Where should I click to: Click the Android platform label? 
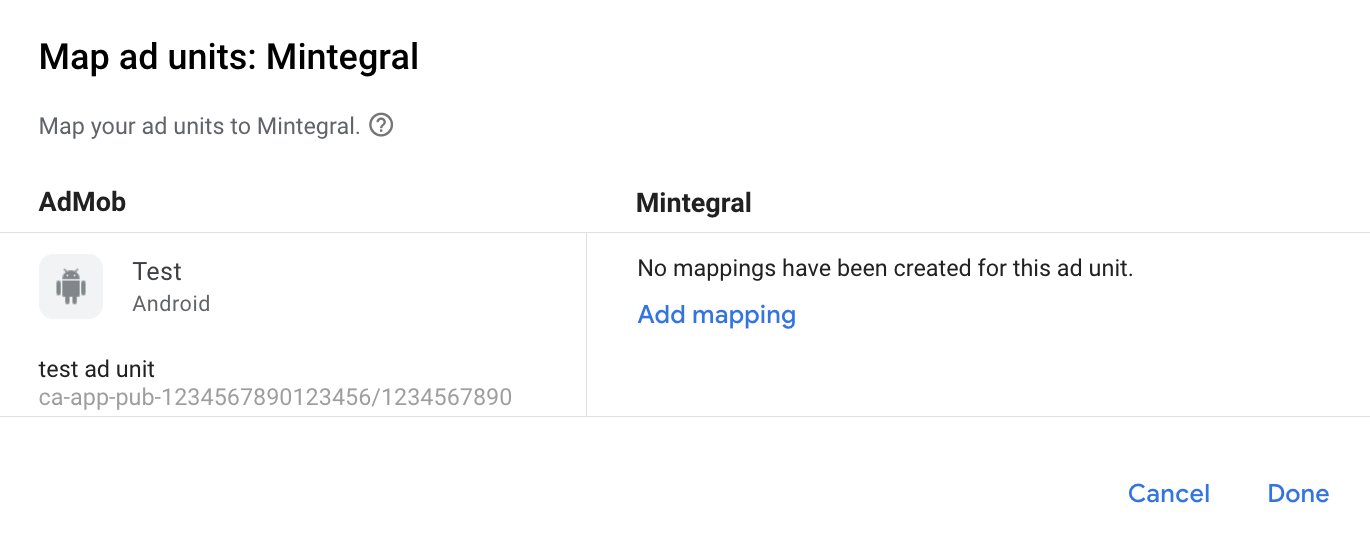[x=171, y=304]
